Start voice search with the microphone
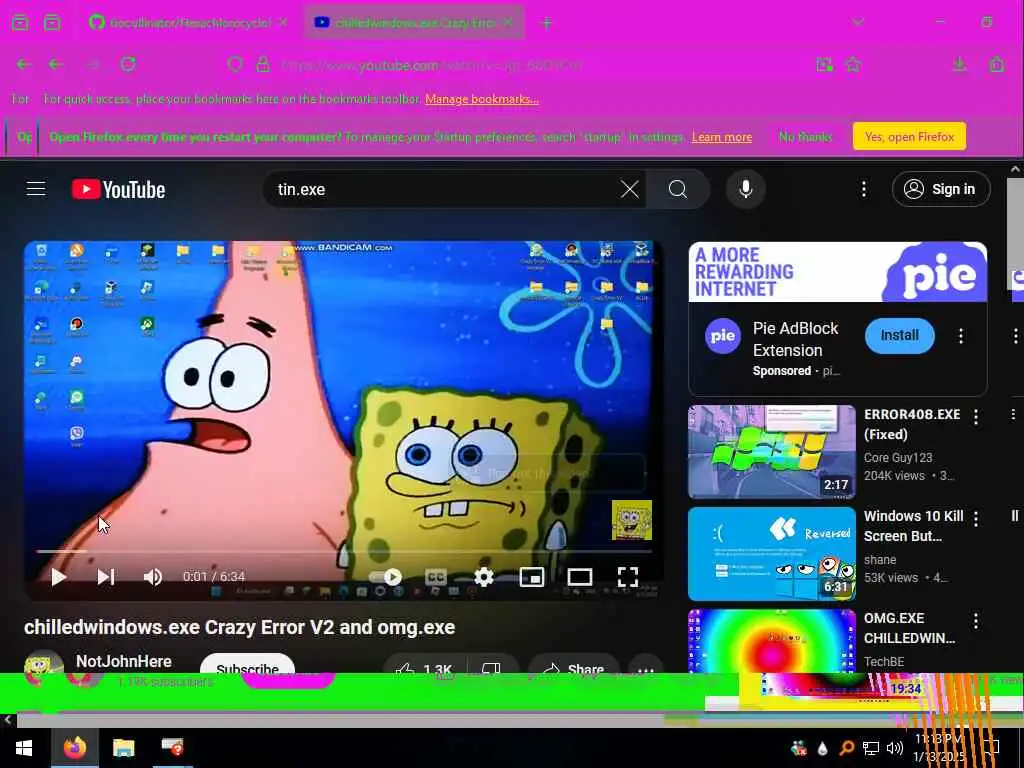Image resolution: width=1024 pixels, height=768 pixels. pos(745,189)
